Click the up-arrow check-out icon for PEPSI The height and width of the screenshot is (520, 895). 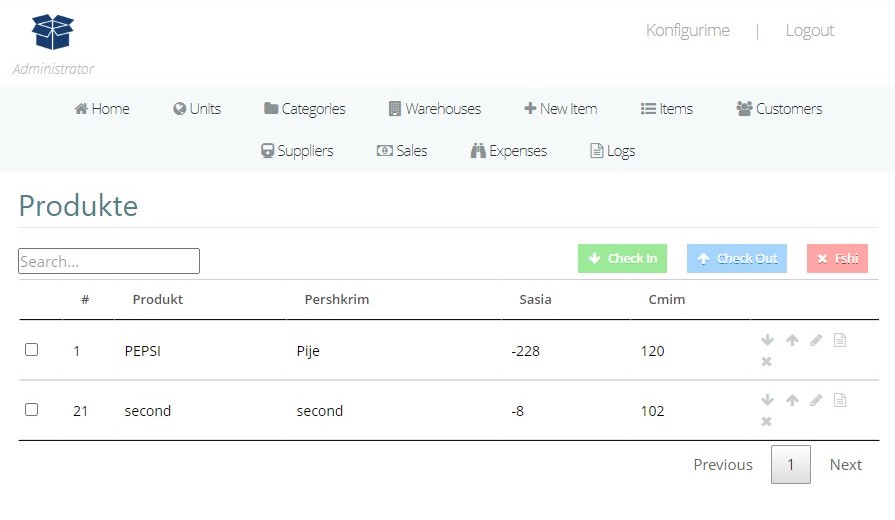tap(792, 340)
